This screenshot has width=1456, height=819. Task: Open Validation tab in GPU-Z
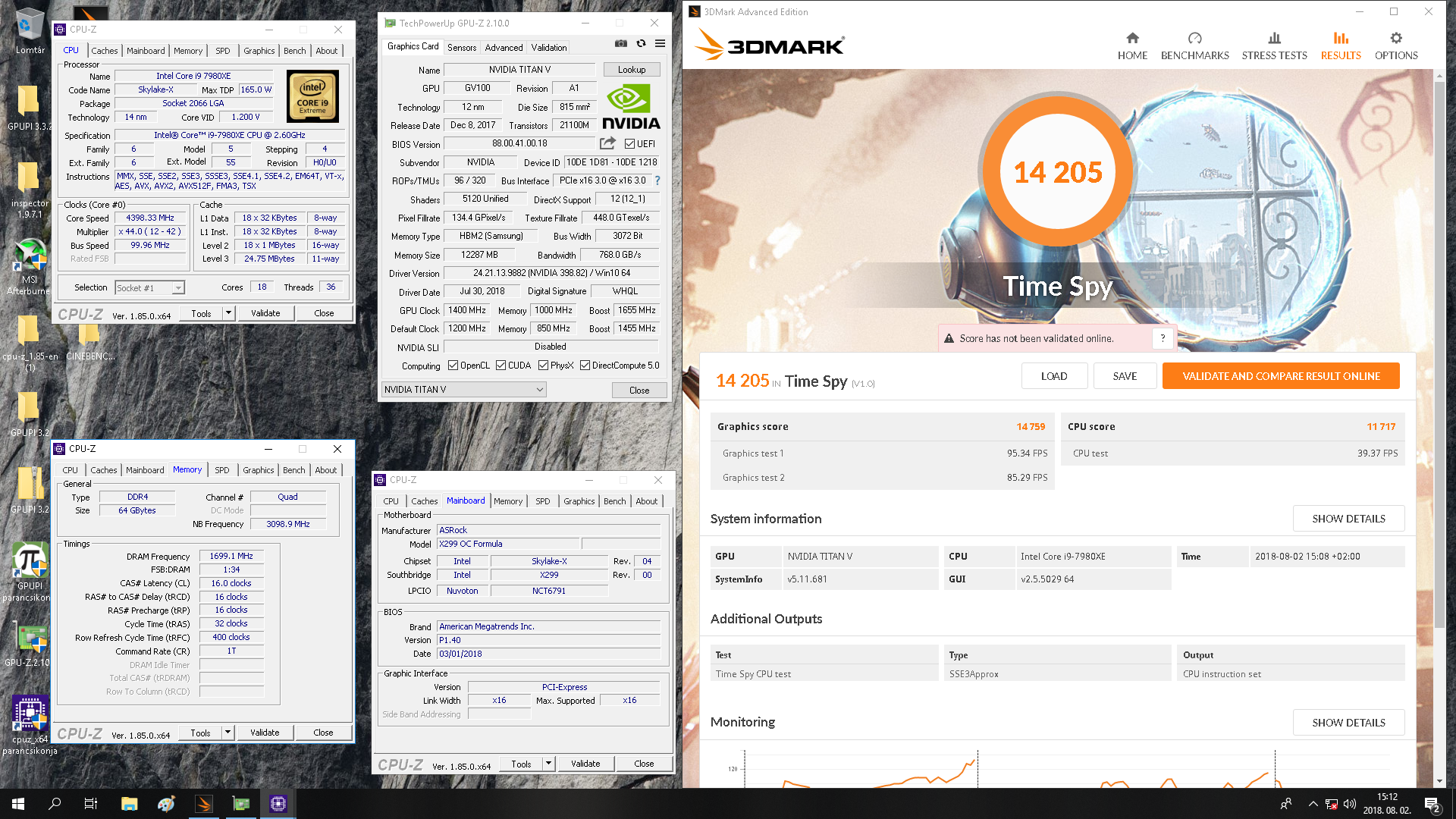(x=549, y=47)
